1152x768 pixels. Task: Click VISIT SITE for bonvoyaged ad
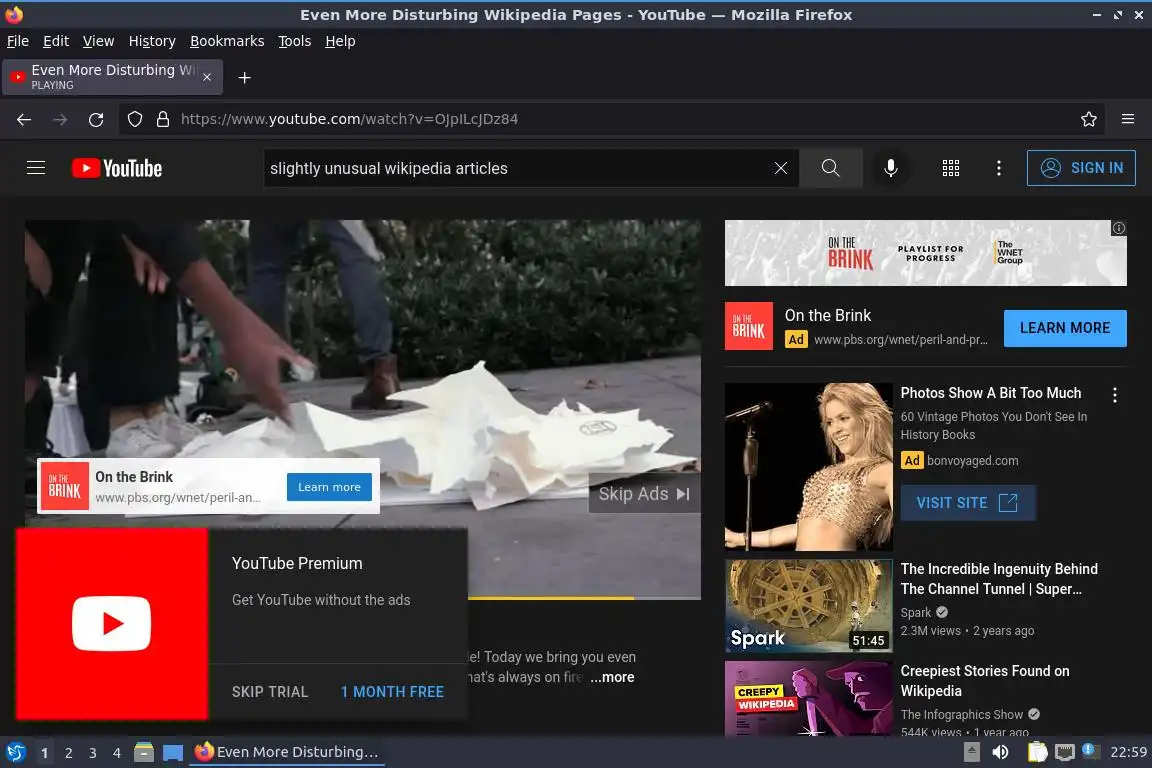click(968, 503)
